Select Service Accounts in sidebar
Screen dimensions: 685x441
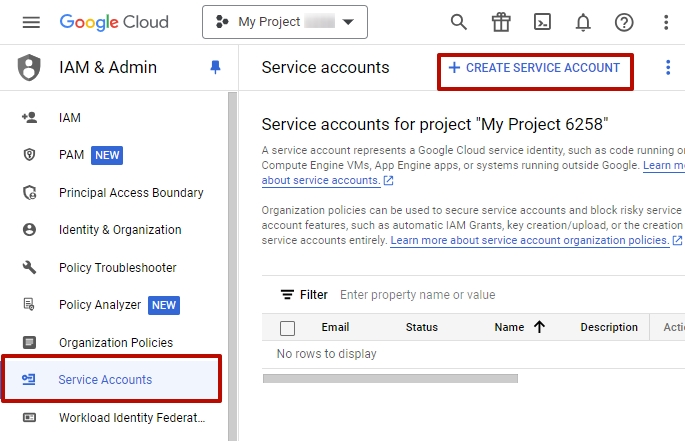pyautogui.click(x=111, y=379)
